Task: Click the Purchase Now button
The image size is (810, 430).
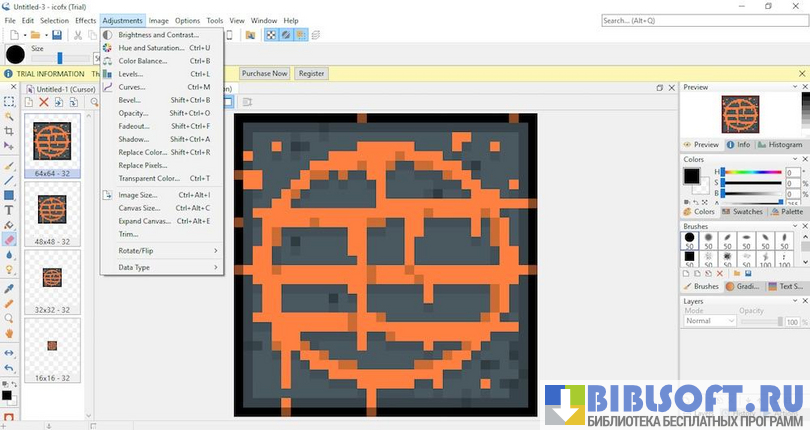Action: [x=264, y=73]
